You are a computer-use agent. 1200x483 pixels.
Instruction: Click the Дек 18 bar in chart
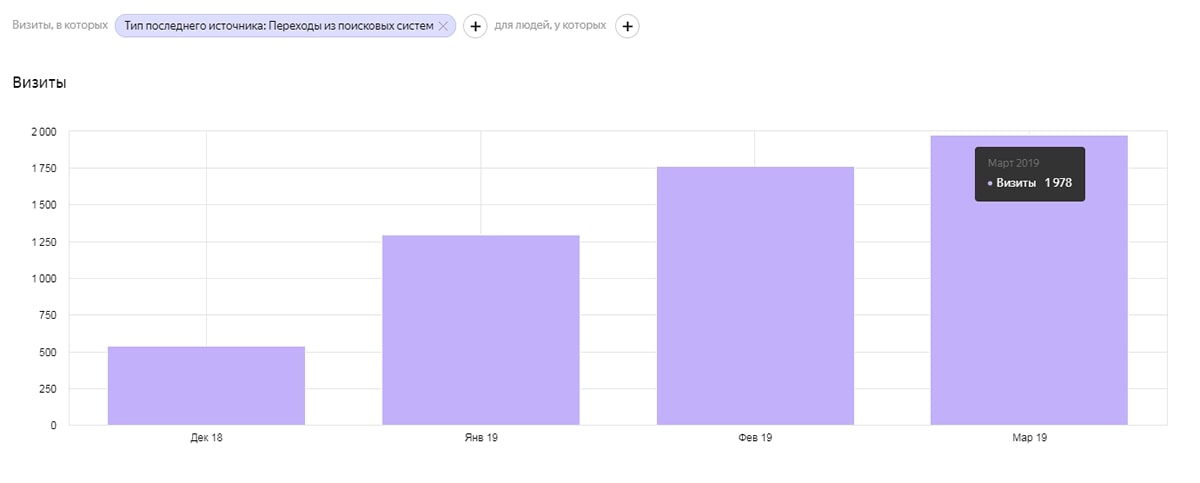[x=206, y=386]
